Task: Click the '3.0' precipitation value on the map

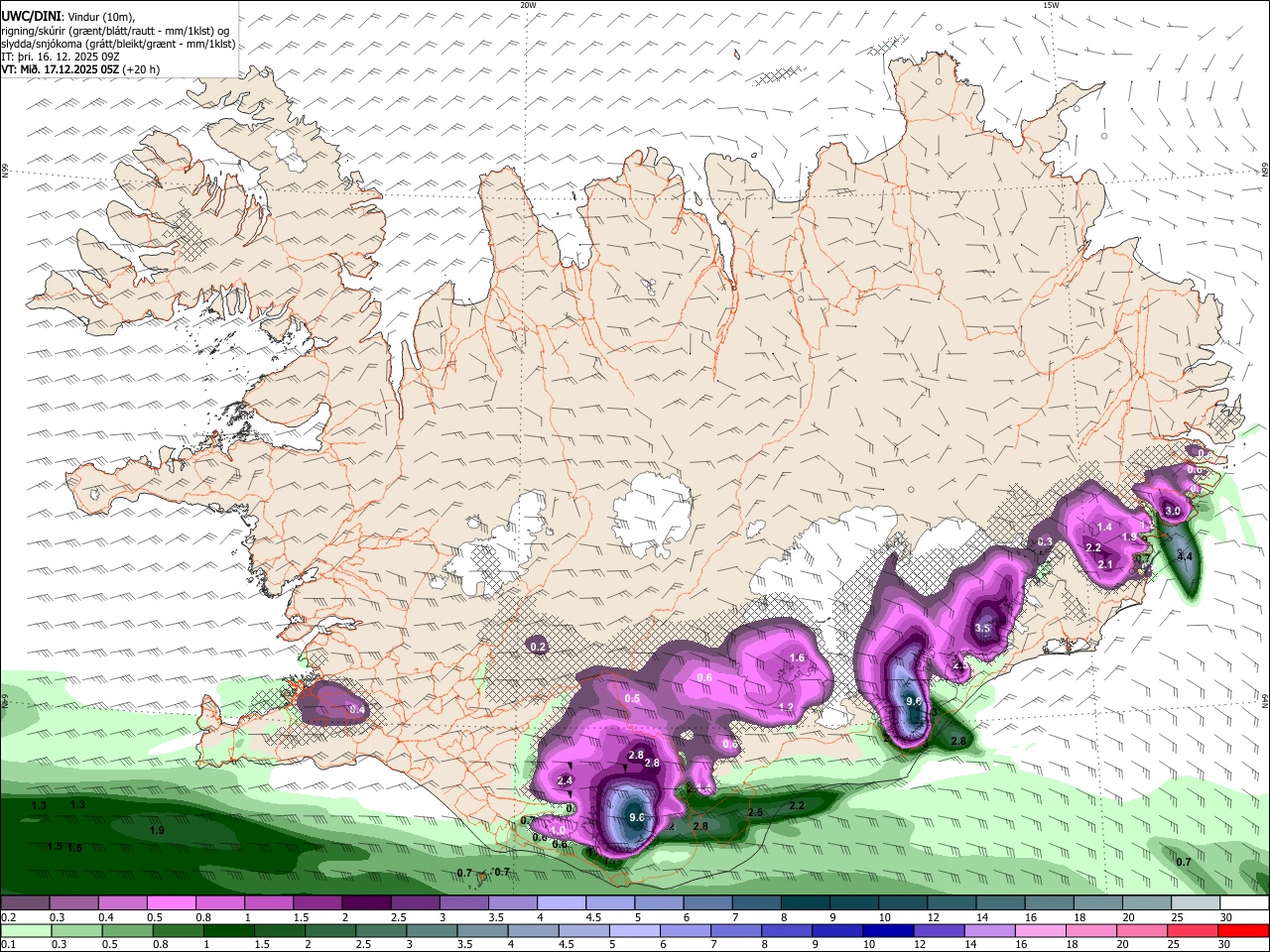Action: point(1173,511)
